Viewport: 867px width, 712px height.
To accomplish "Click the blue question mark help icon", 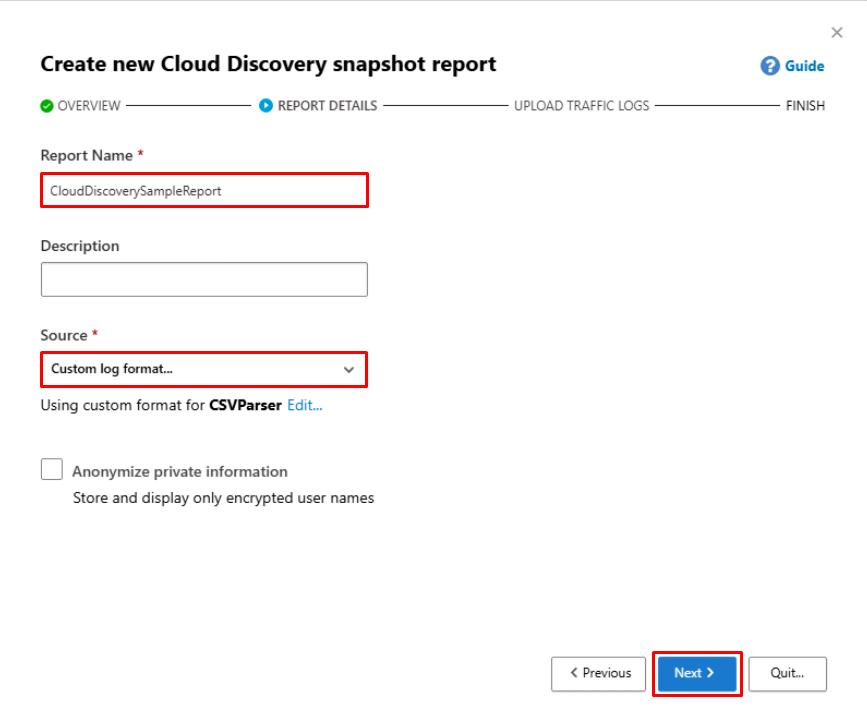I will [x=769, y=66].
